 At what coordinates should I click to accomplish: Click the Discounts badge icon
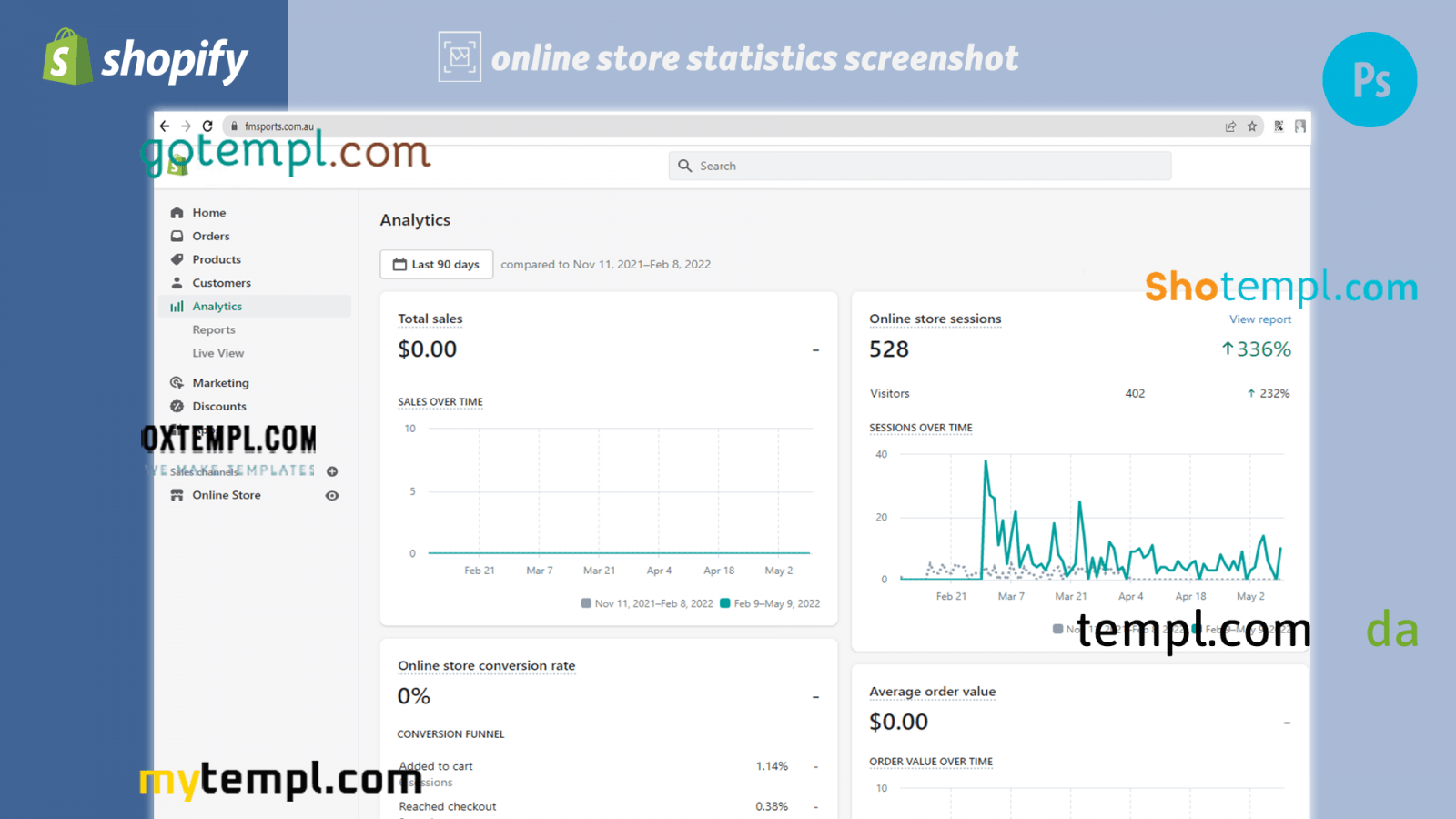click(177, 407)
